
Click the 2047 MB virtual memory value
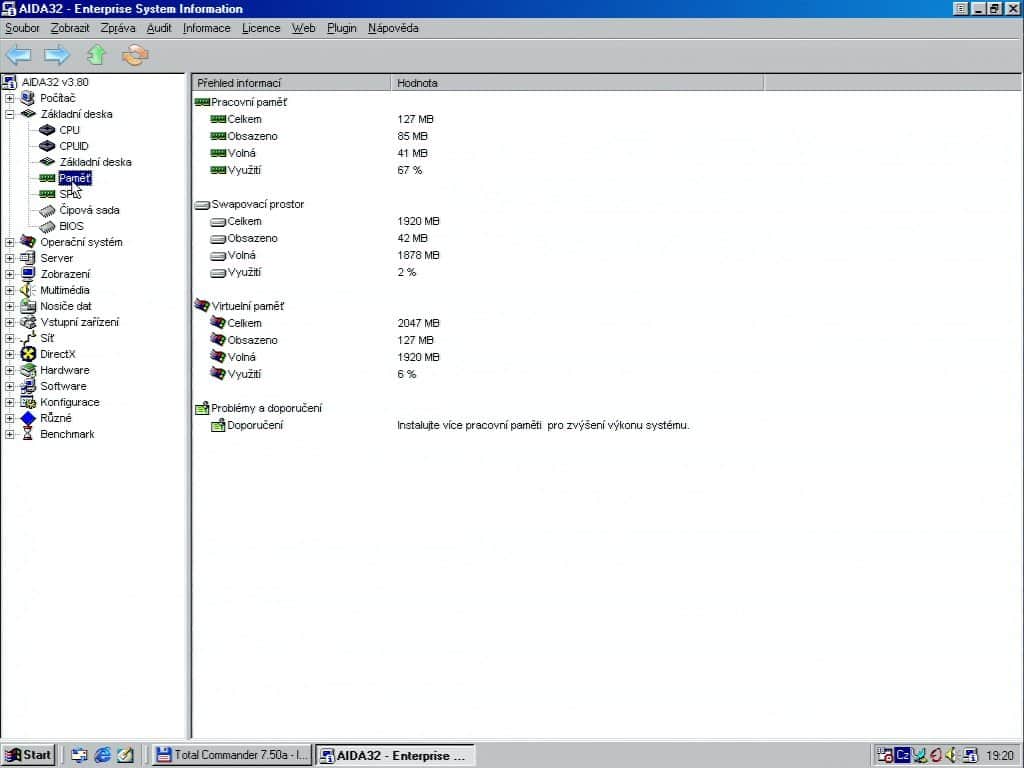pyautogui.click(x=418, y=323)
